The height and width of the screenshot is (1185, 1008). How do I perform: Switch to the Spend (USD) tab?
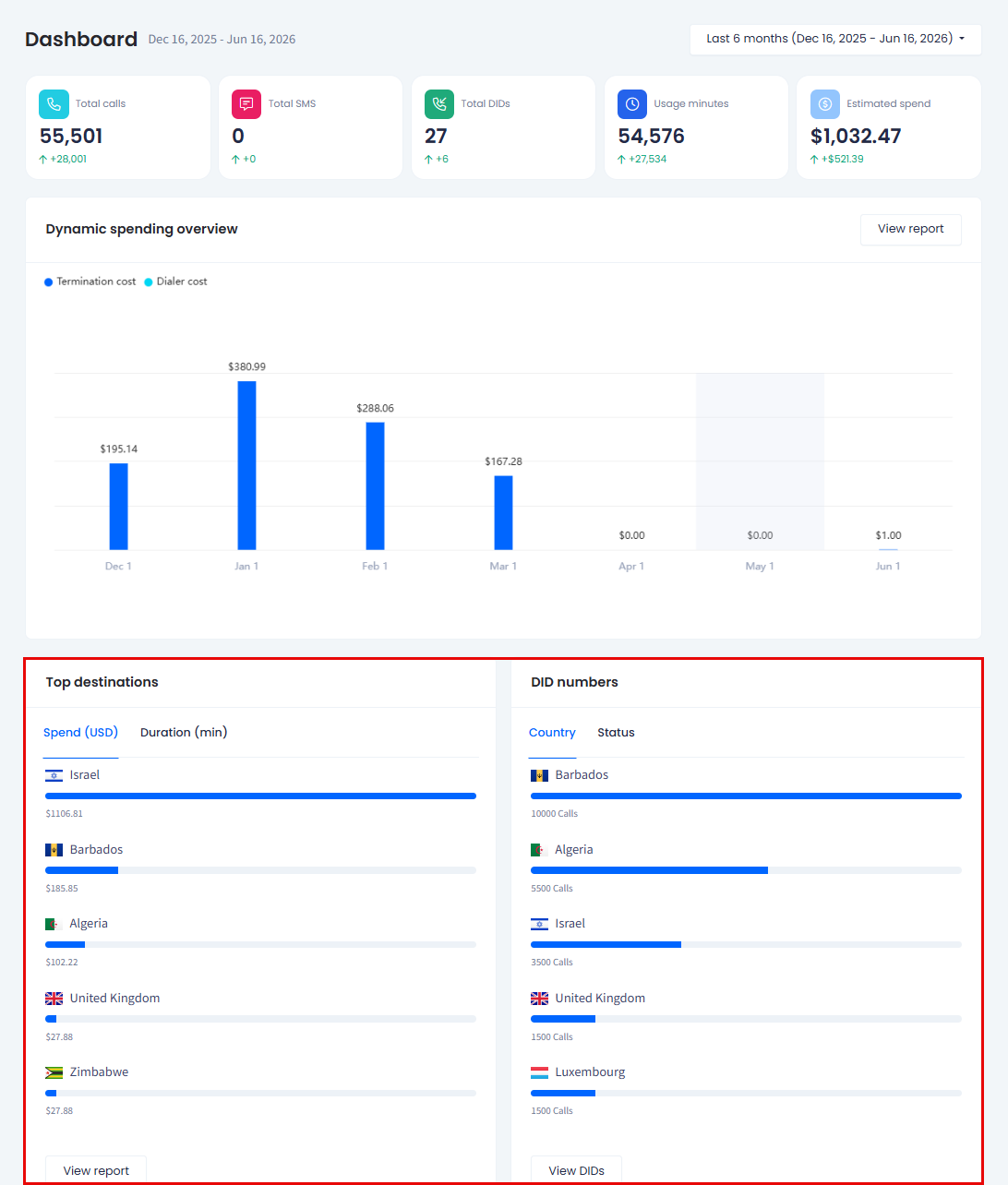80,733
